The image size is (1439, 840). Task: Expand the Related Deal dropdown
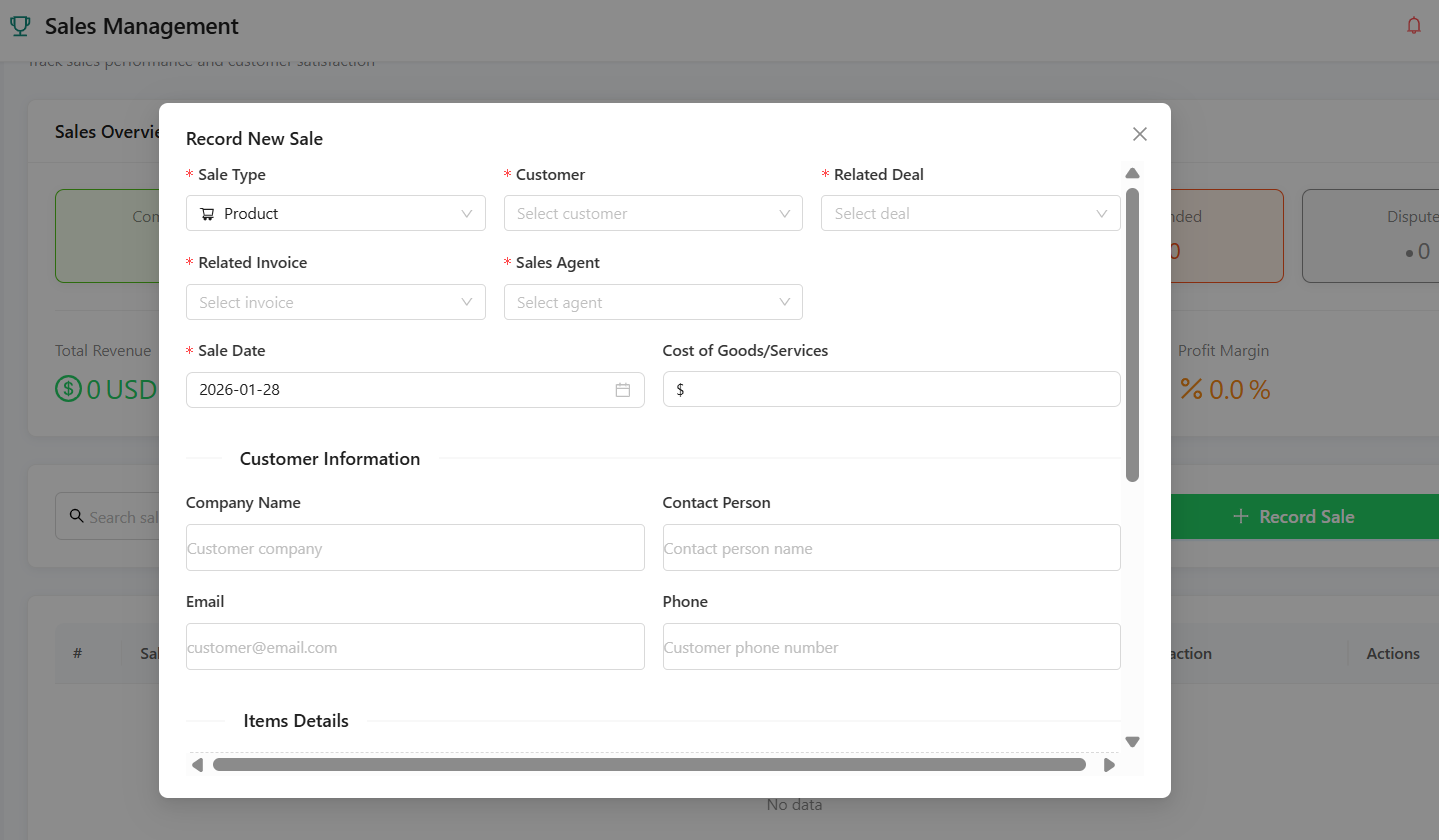(x=969, y=213)
